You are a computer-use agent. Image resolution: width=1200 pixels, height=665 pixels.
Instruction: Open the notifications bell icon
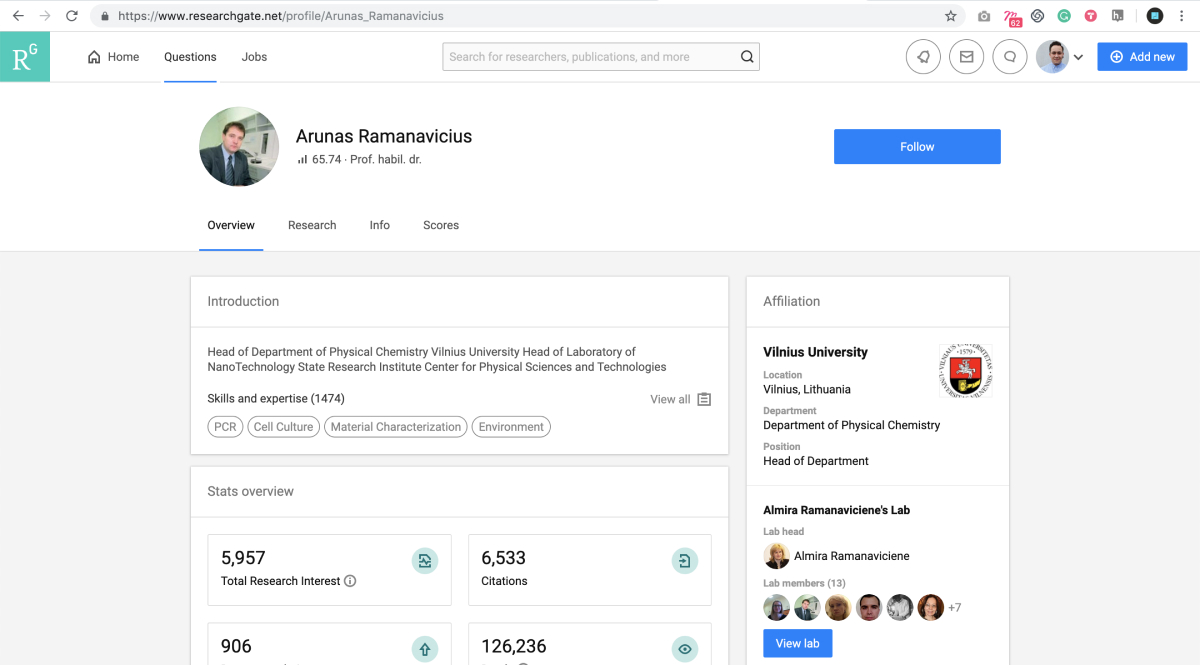(x=922, y=57)
